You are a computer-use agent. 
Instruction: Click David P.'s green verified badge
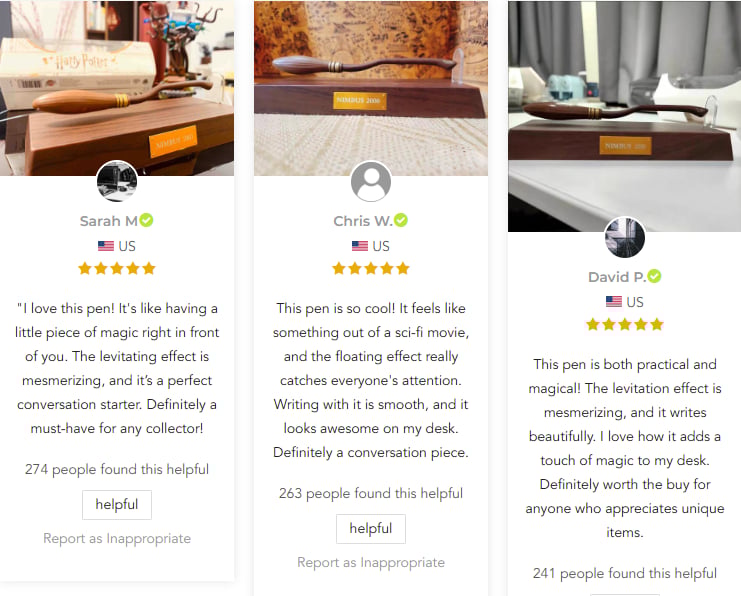click(654, 276)
